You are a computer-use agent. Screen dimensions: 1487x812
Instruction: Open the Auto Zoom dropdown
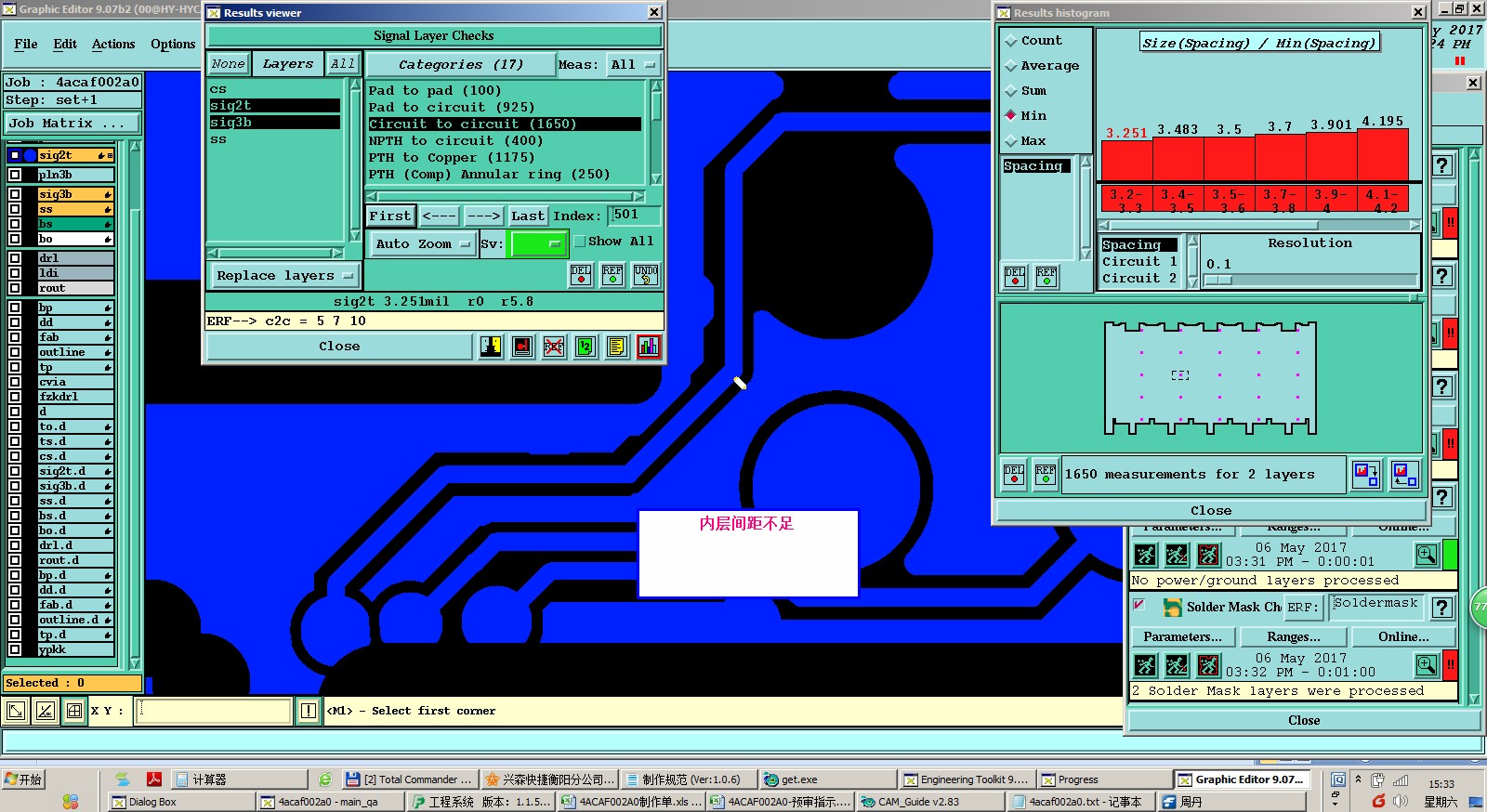point(423,244)
